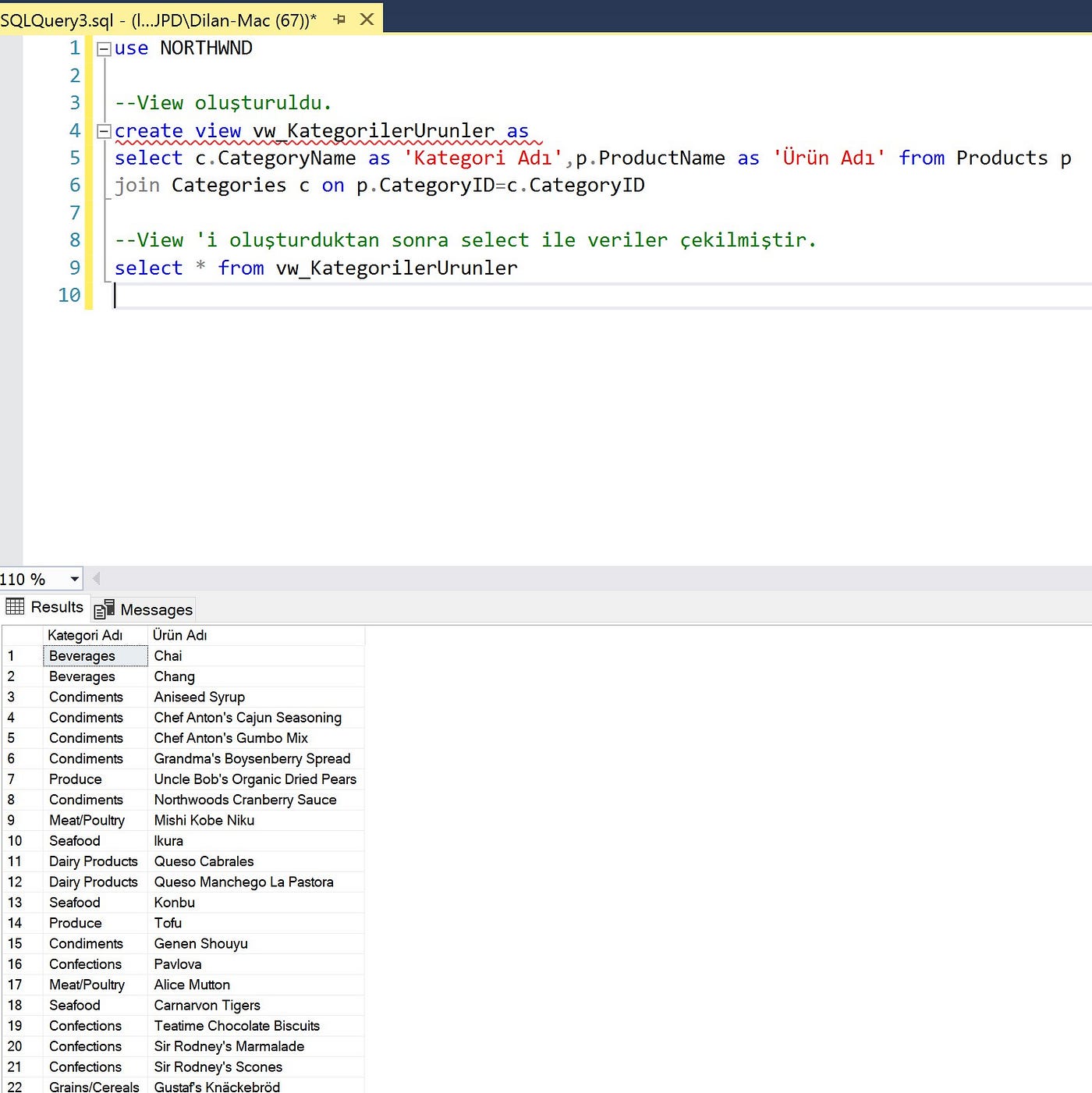Select 'Queso Manchego La Pastora' cell
Image resolution: width=1092 pixels, height=1093 pixels.
click(256, 882)
